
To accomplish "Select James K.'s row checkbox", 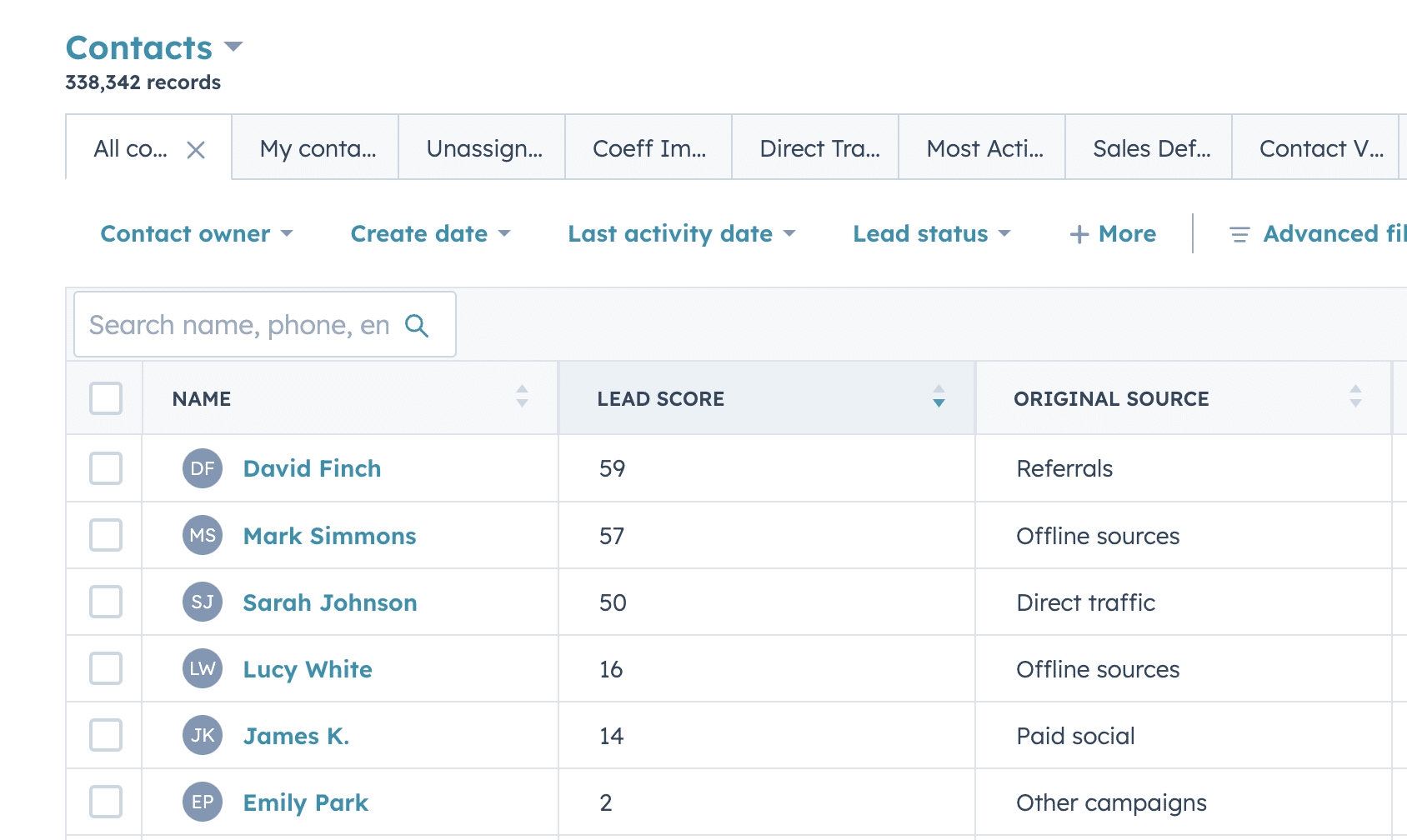I will click(x=106, y=735).
